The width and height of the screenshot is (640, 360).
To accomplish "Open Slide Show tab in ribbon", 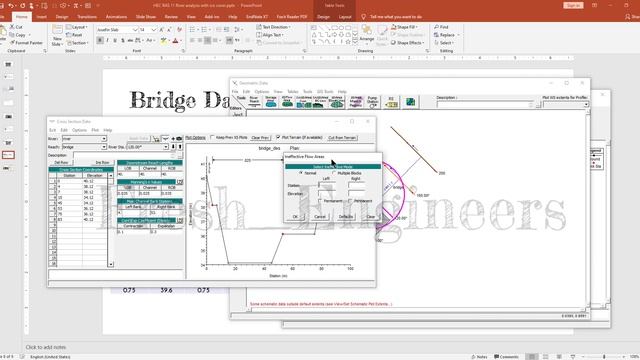I will tap(146, 17).
